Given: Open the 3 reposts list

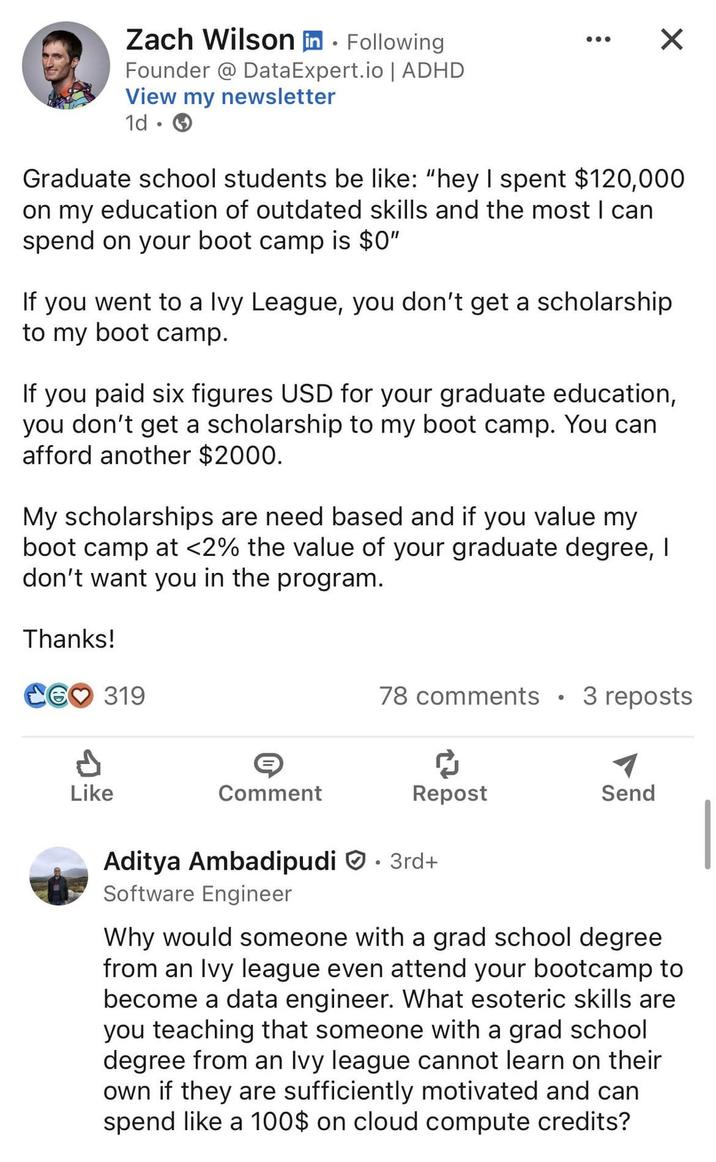Looking at the screenshot, I should pos(638,695).
